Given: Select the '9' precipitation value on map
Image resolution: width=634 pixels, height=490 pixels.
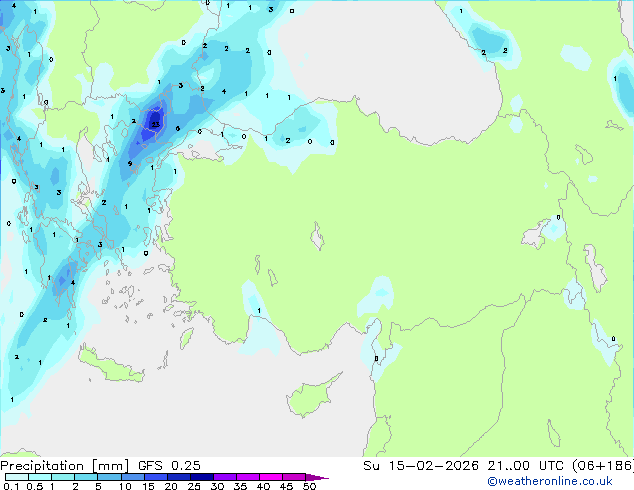Looking at the screenshot, I should (130, 164).
